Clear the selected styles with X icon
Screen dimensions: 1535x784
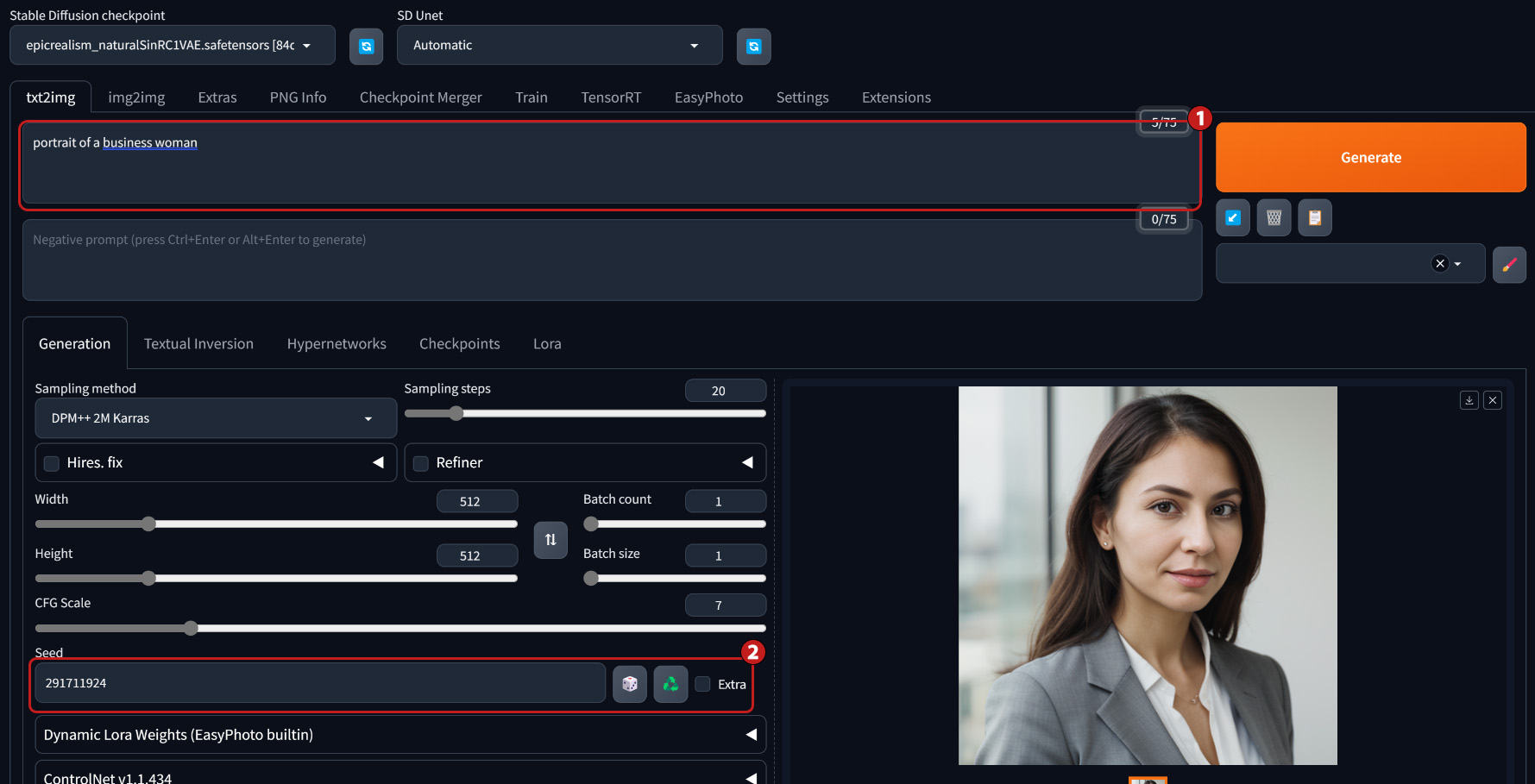click(x=1440, y=264)
